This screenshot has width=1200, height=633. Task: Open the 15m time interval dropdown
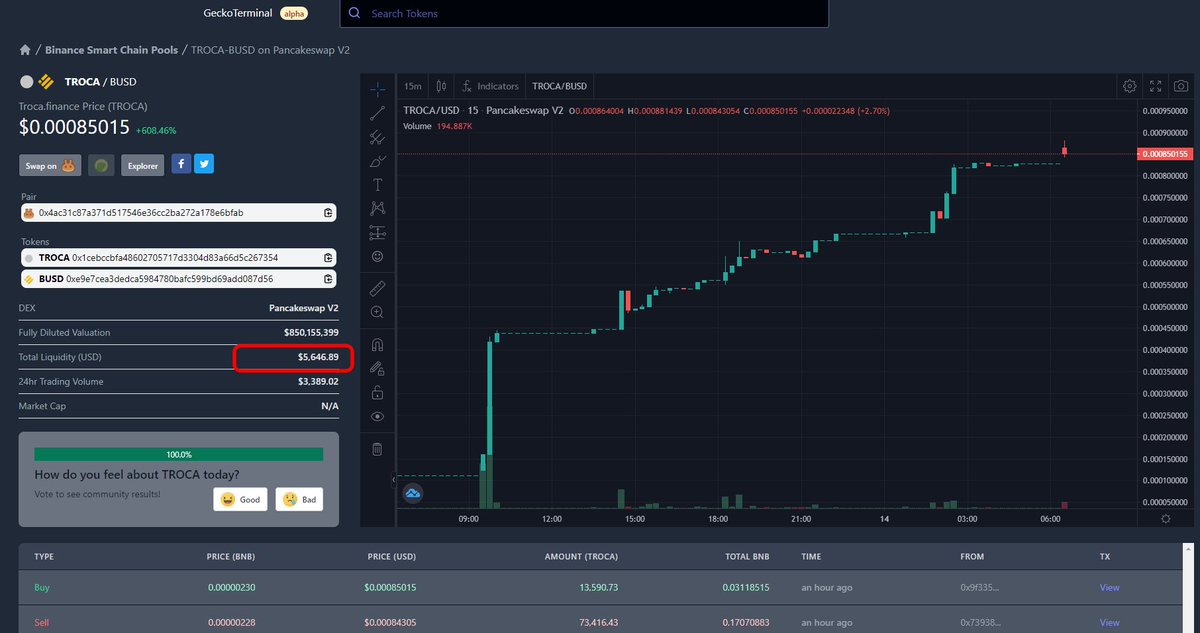(x=413, y=87)
